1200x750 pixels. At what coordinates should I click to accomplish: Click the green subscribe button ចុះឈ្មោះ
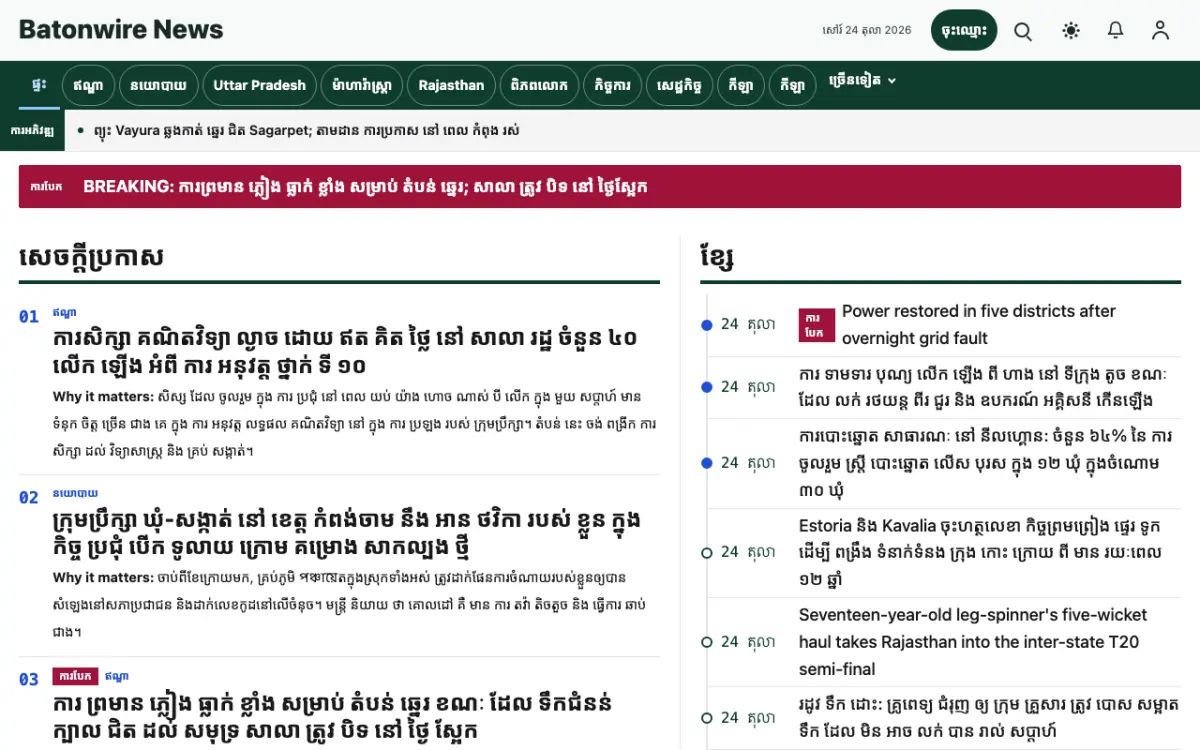pyautogui.click(x=964, y=30)
